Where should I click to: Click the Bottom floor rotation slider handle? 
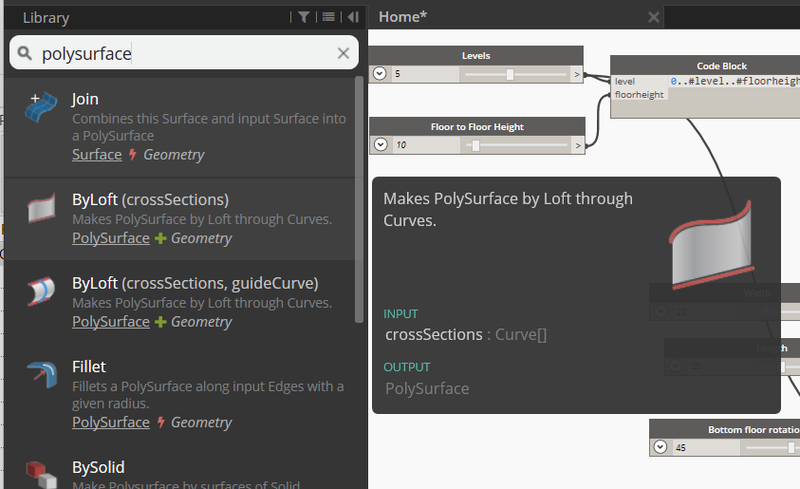(x=791, y=448)
